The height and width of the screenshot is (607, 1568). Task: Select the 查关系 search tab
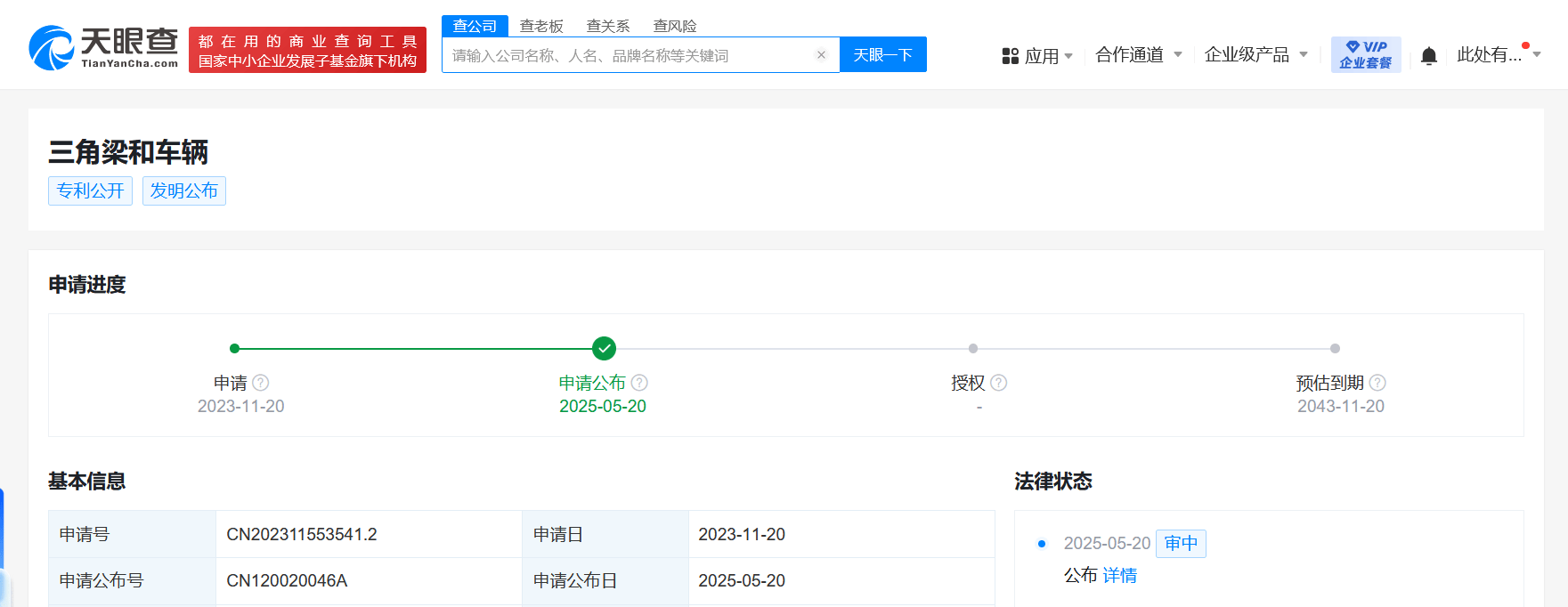[x=608, y=26]
